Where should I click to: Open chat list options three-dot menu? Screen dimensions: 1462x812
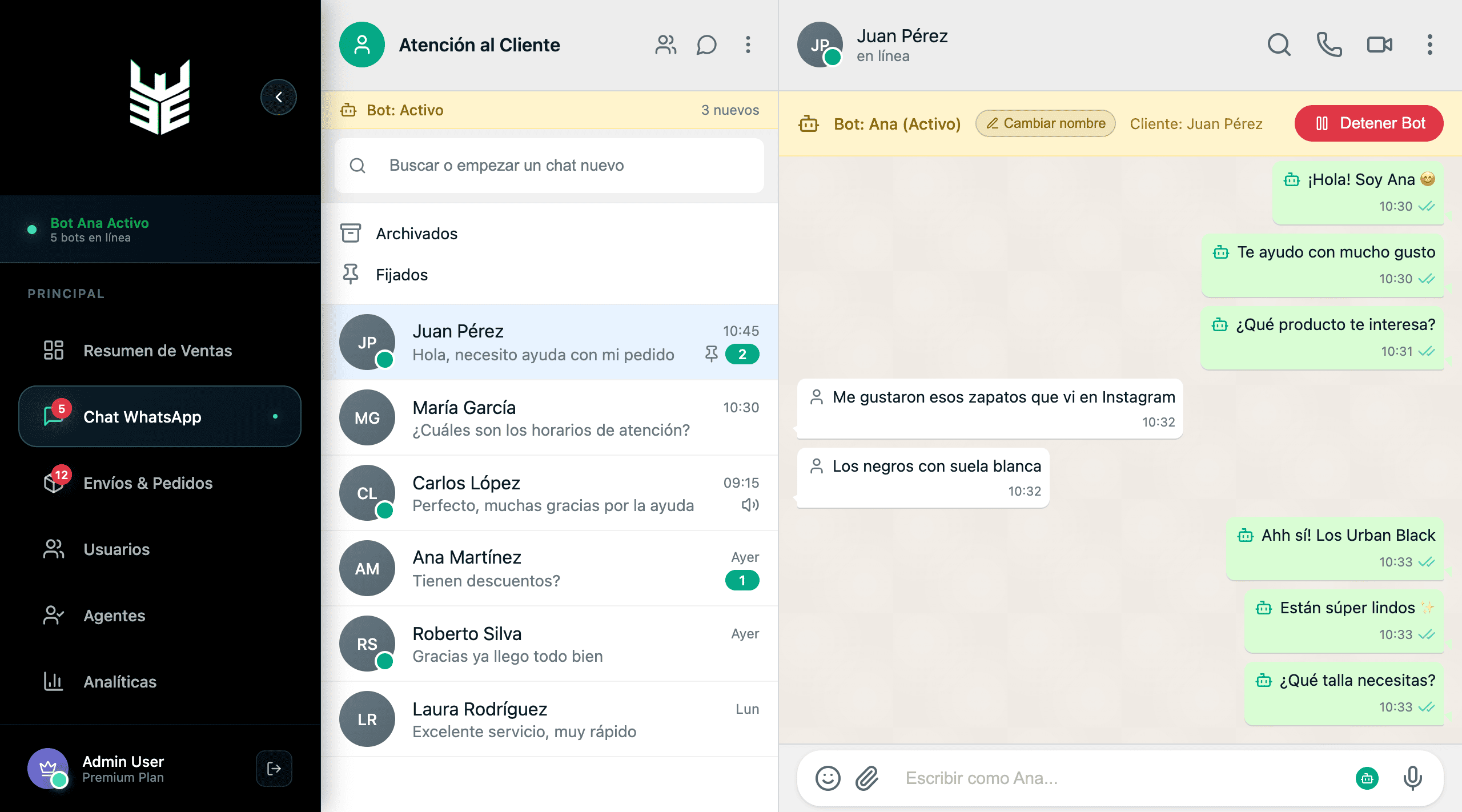[748, 45]
